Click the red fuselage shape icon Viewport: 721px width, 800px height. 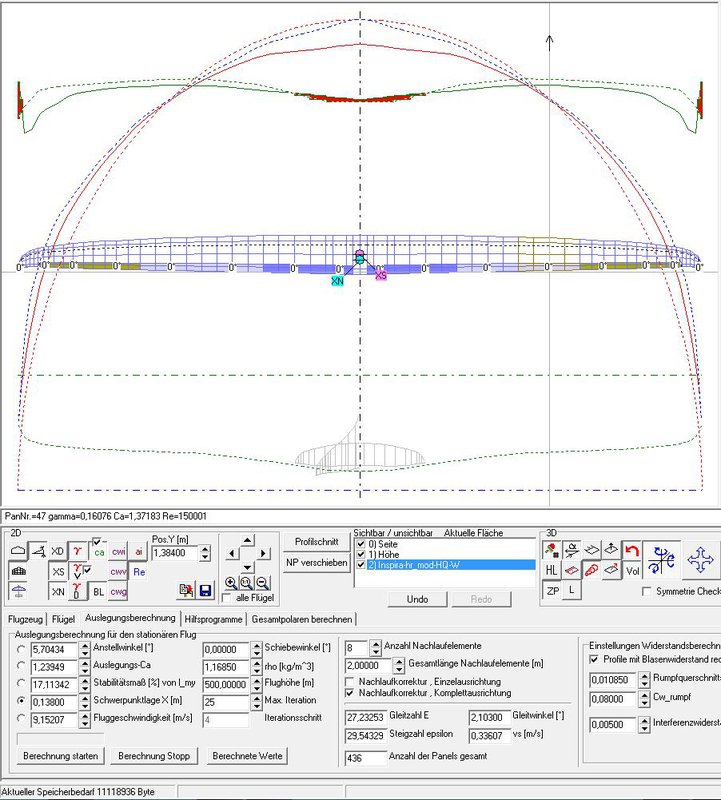pos(591,570)
